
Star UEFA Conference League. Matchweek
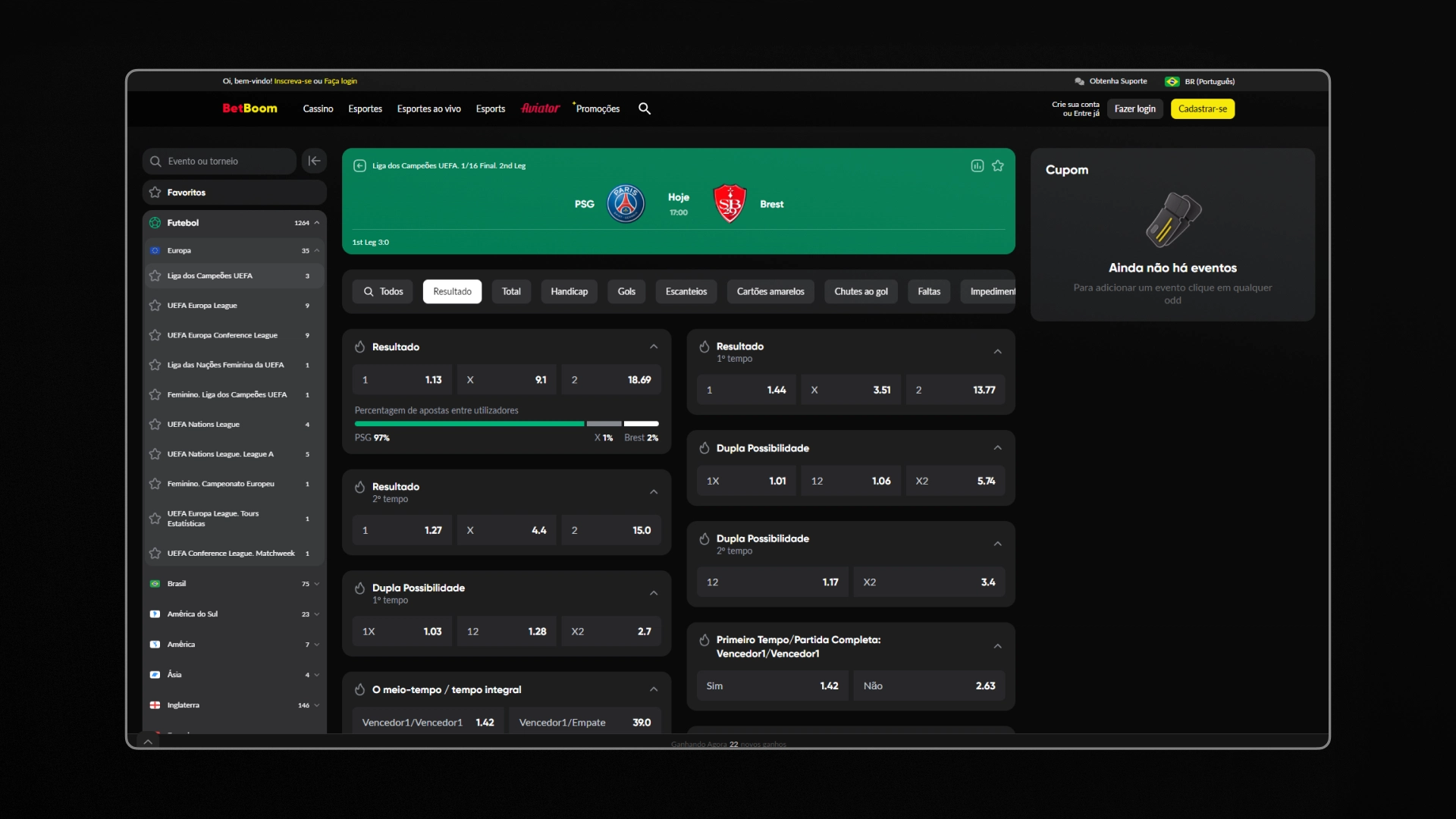coord(155,553)
